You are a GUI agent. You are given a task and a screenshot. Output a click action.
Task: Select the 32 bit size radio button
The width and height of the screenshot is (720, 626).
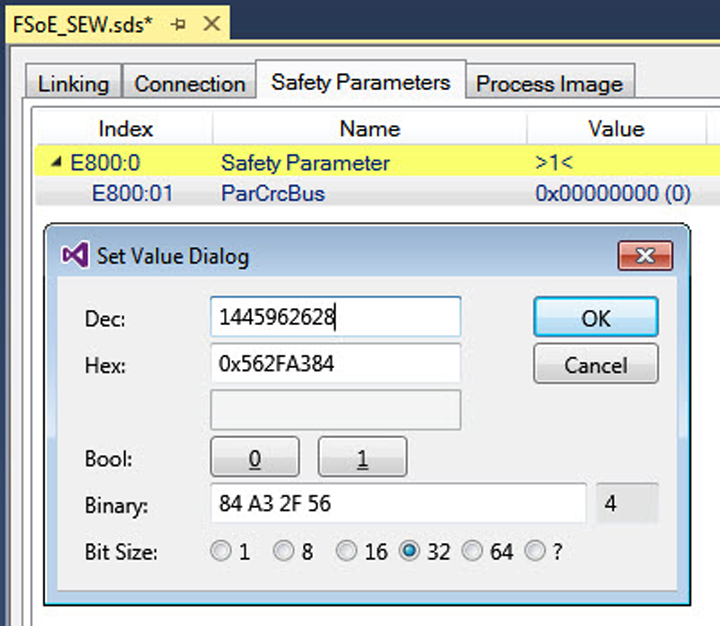pos(409,551)
